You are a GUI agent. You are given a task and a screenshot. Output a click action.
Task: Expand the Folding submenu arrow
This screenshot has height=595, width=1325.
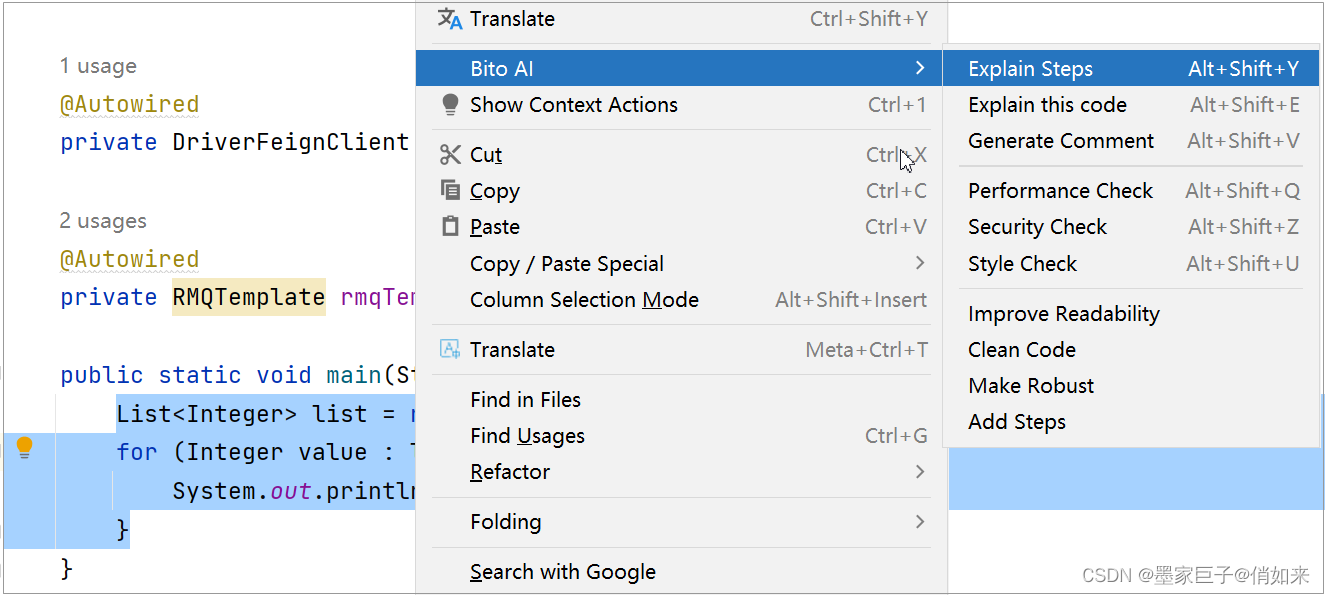919,522
